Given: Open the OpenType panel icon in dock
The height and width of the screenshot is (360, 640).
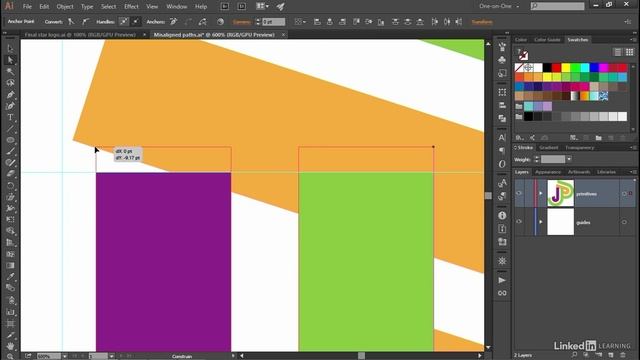Looking at the screenshot, I should (x=502, y=164).
